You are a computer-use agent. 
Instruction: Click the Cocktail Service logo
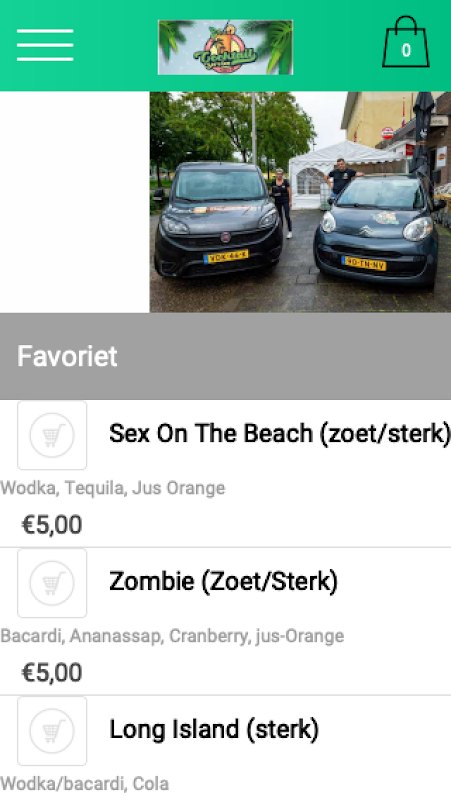pos(226,47)
